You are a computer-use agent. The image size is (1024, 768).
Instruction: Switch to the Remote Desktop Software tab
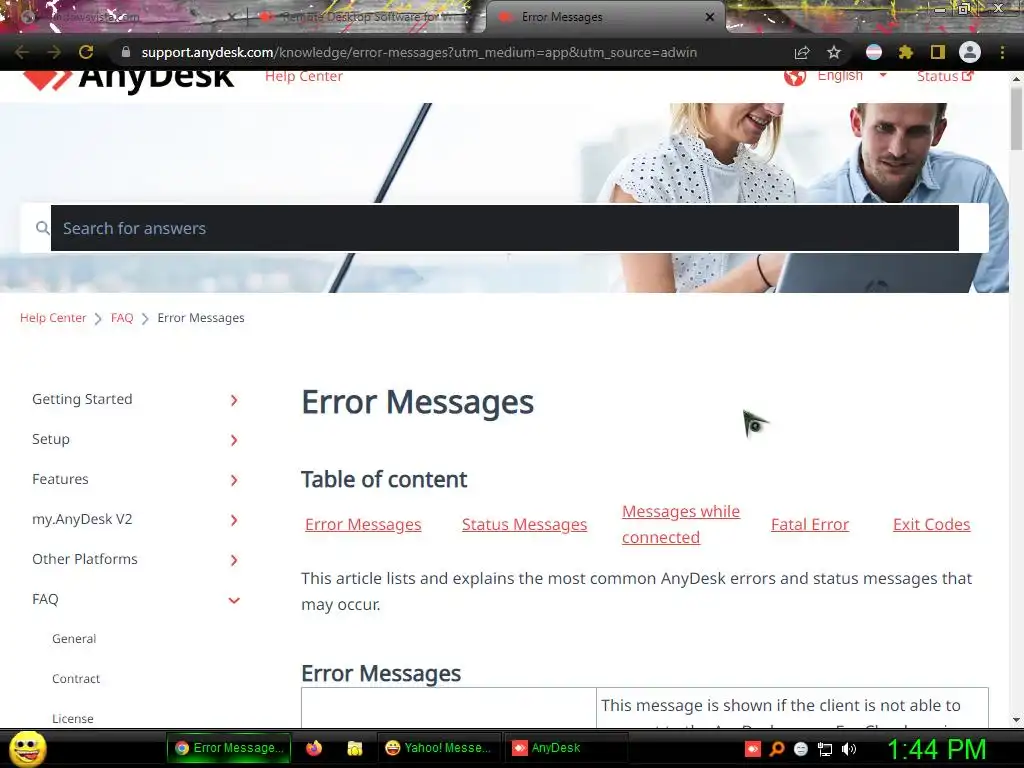366,17
